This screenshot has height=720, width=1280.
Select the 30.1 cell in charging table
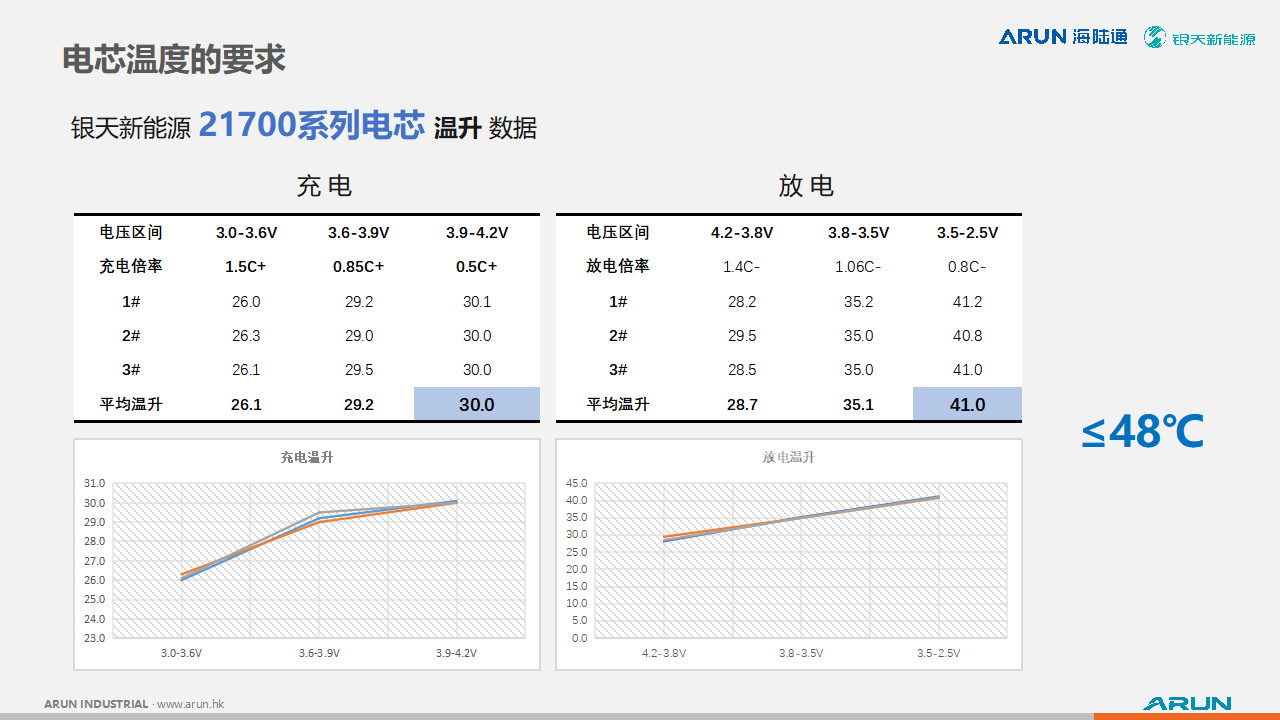tap(477, 302)
